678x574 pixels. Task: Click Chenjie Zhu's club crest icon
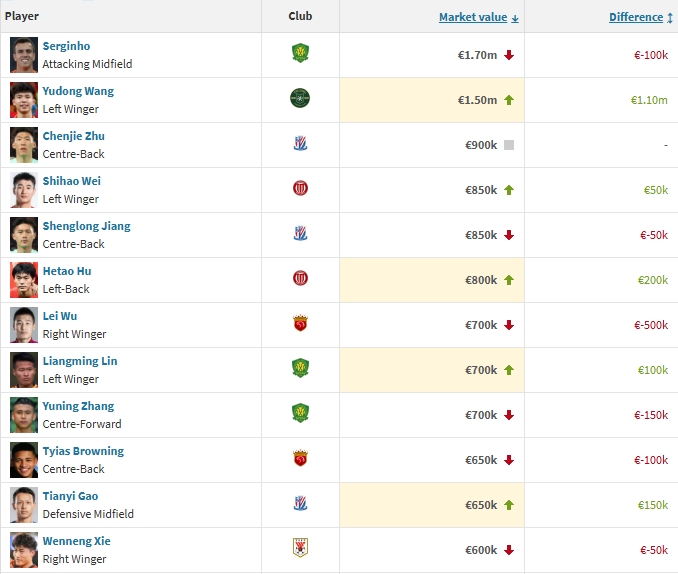300,144
